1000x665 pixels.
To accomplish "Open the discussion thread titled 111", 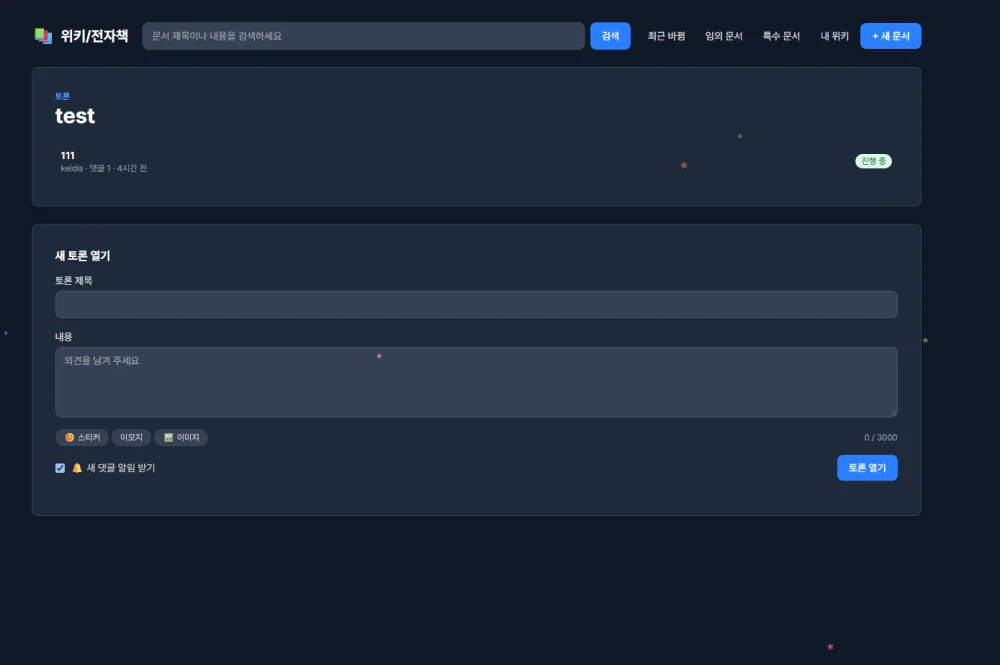I will (68, 156).
